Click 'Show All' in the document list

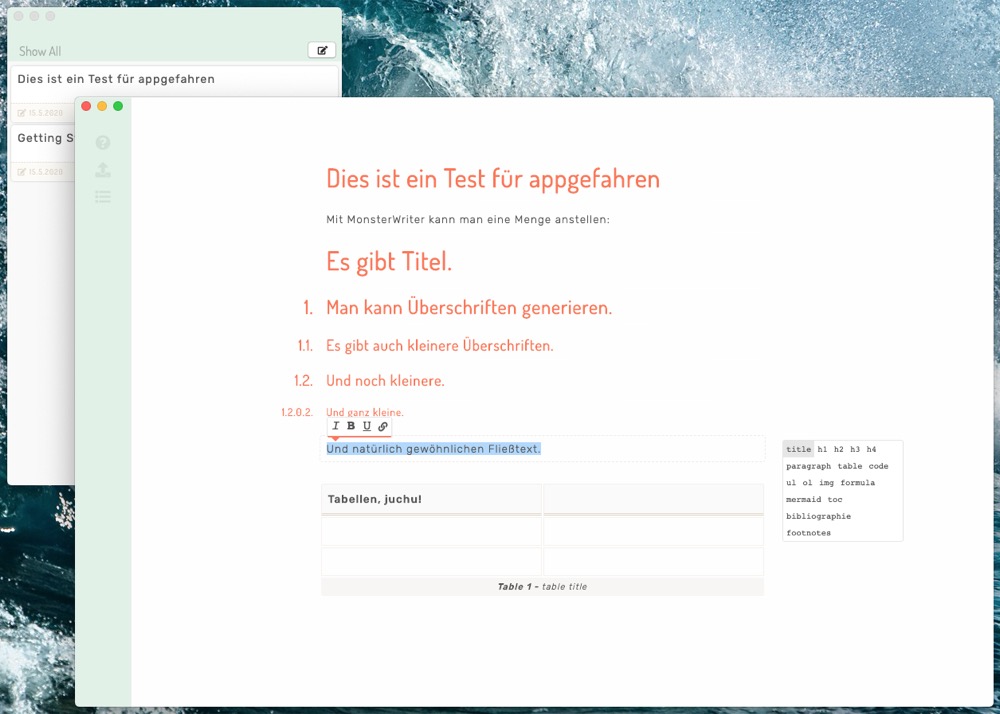(40, 51)
